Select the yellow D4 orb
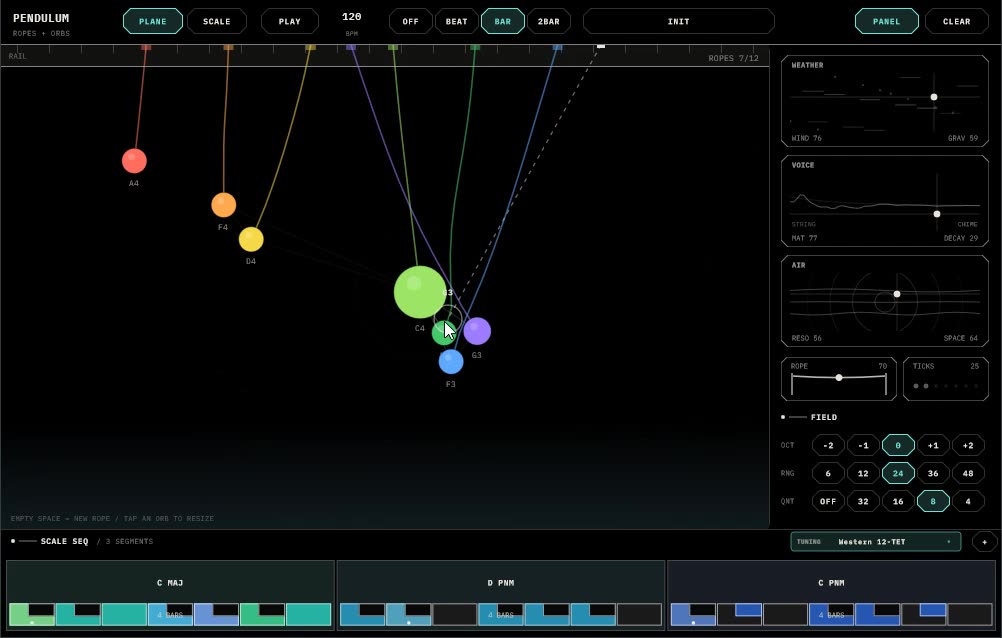The image size is (1002, 638). click(x=251, y=239)
